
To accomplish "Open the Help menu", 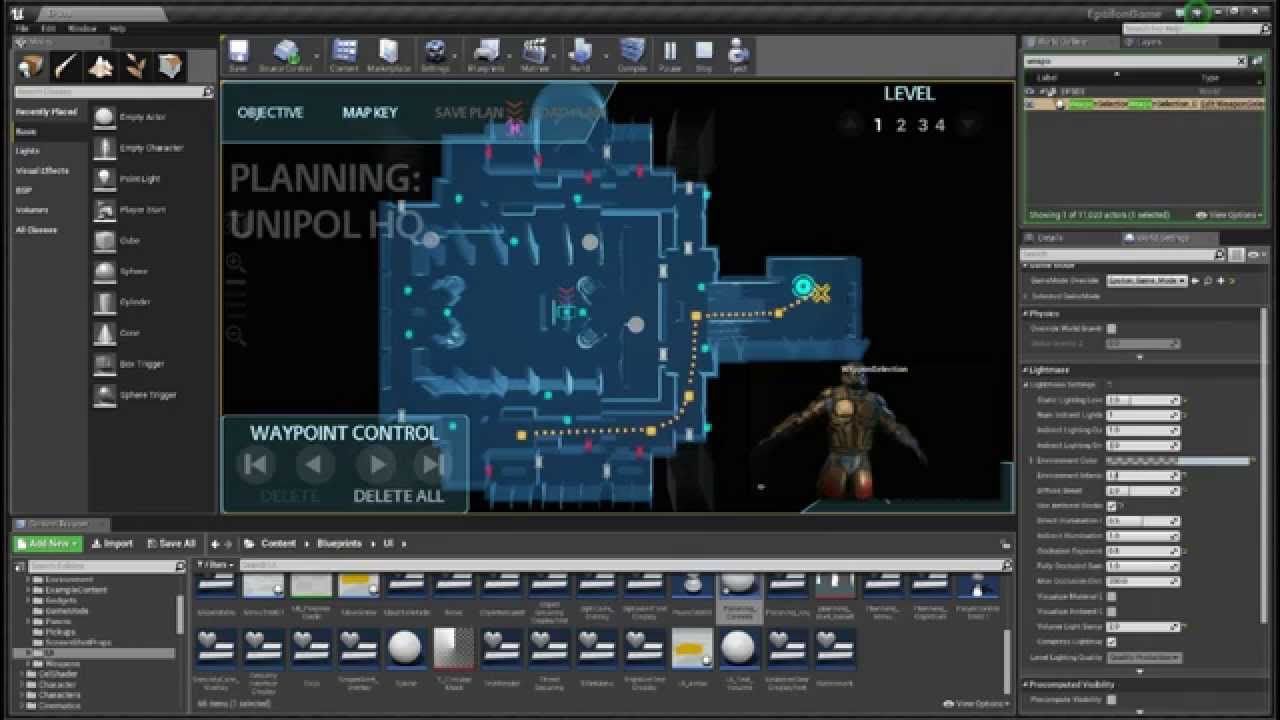I will pyautogui.click(x=118, y=29).
